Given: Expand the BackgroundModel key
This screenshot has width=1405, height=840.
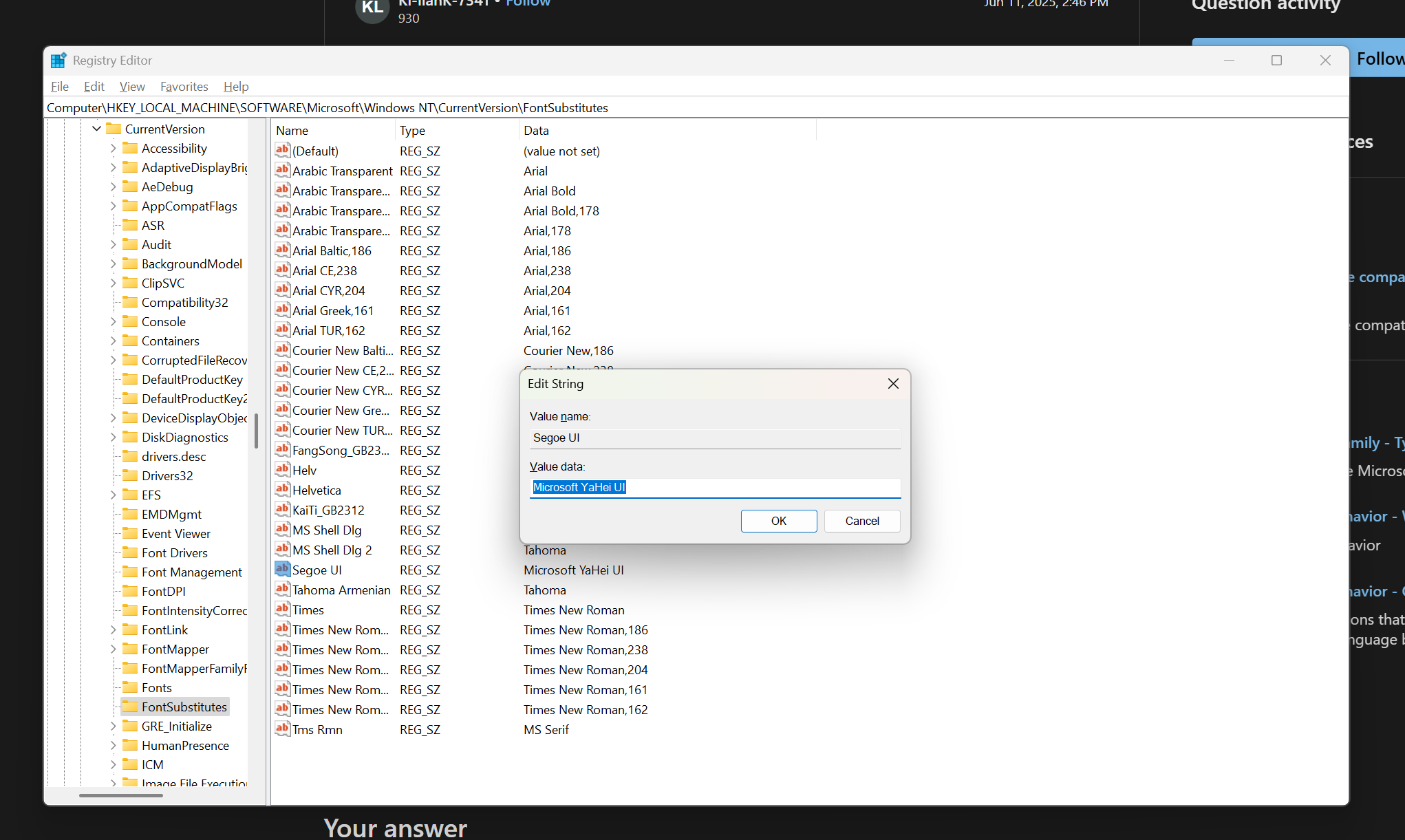Looking at the screenshot, I should click(x=113, y=263).
